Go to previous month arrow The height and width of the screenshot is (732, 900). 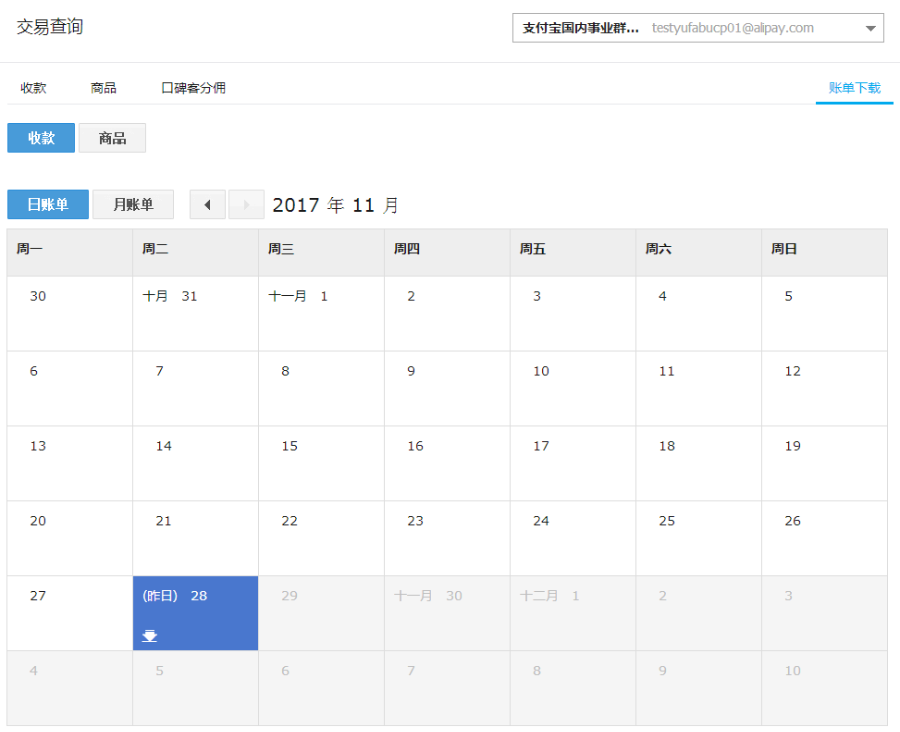click(x=207, y=204)
